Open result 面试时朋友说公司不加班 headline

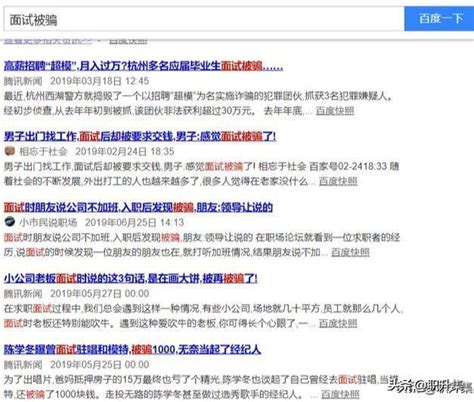tap(138, 207)
